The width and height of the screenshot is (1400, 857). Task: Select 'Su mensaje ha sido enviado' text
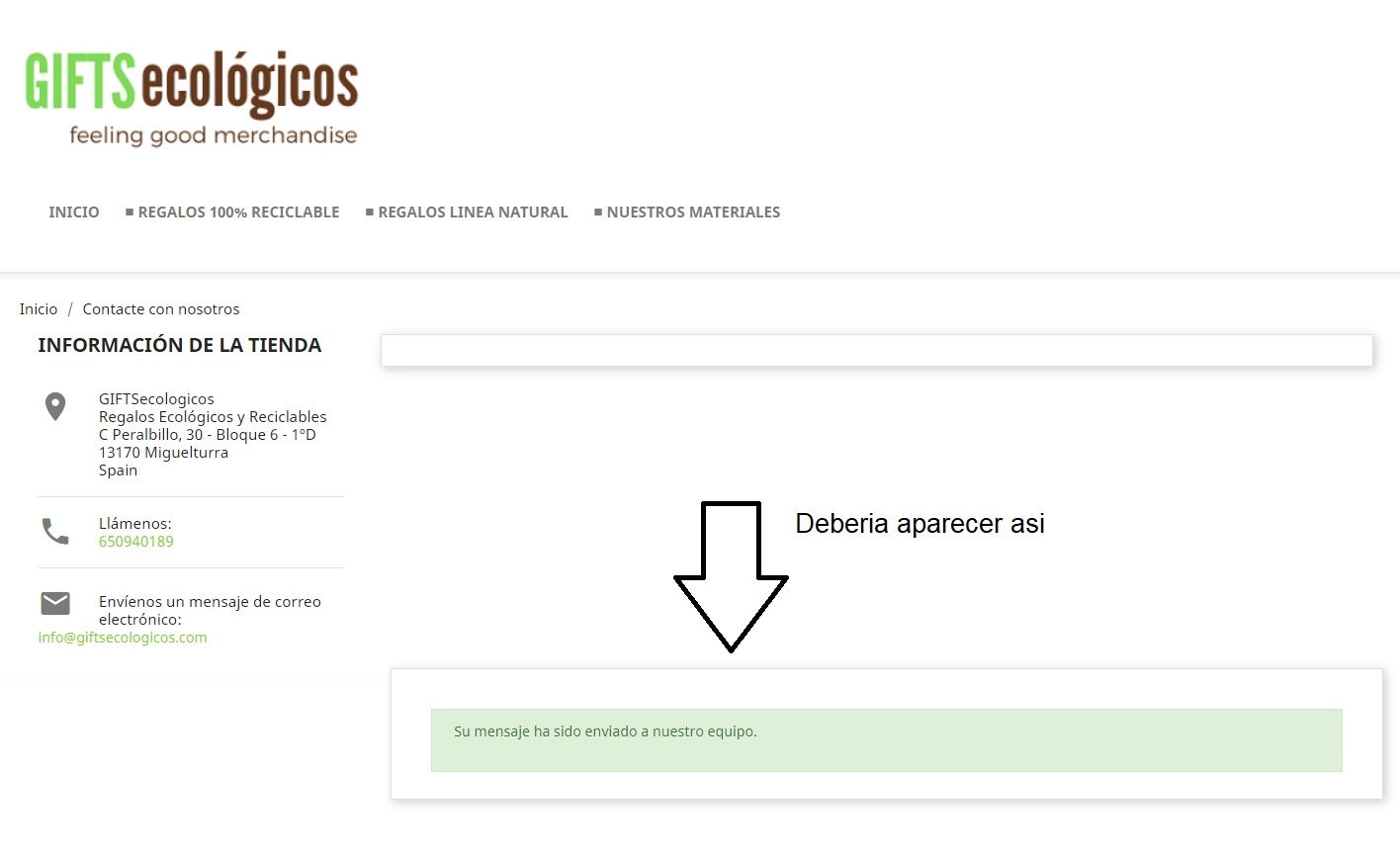point(605,732)
